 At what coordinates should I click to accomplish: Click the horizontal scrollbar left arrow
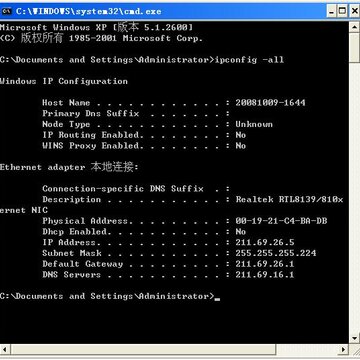tap(5, 350)
